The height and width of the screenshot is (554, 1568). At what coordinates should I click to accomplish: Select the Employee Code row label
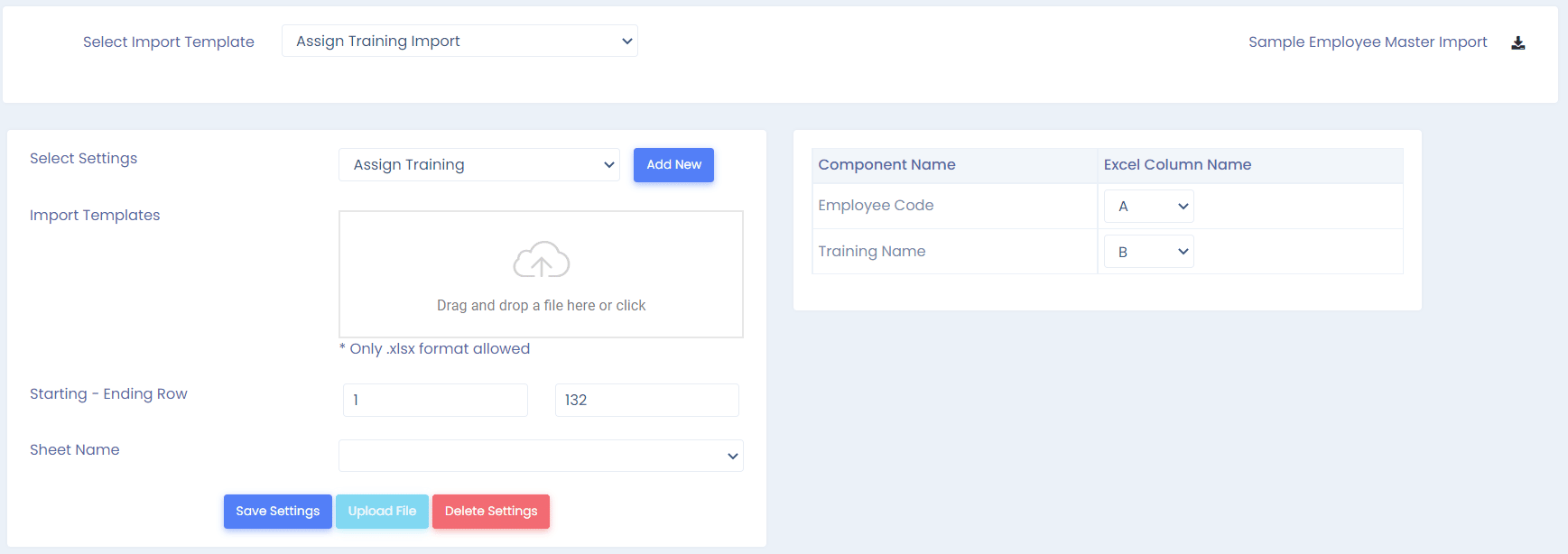tap(876, 206)
